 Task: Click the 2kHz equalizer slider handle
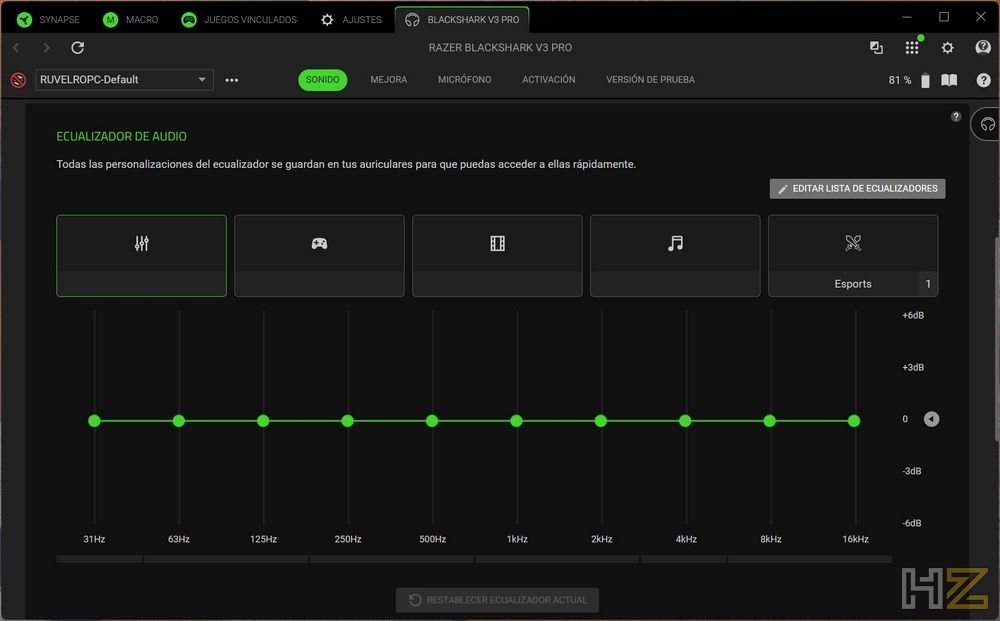pos(601,421)
